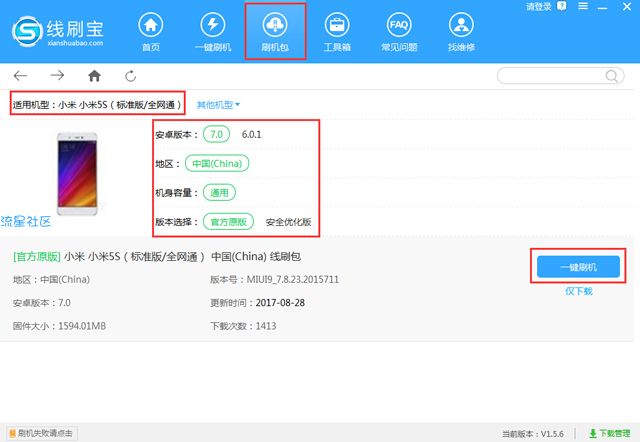Click the firmware size 1594.01MB
Image resolution: width=640 pixels, height=442 pixels.
[x=82, y=326]
